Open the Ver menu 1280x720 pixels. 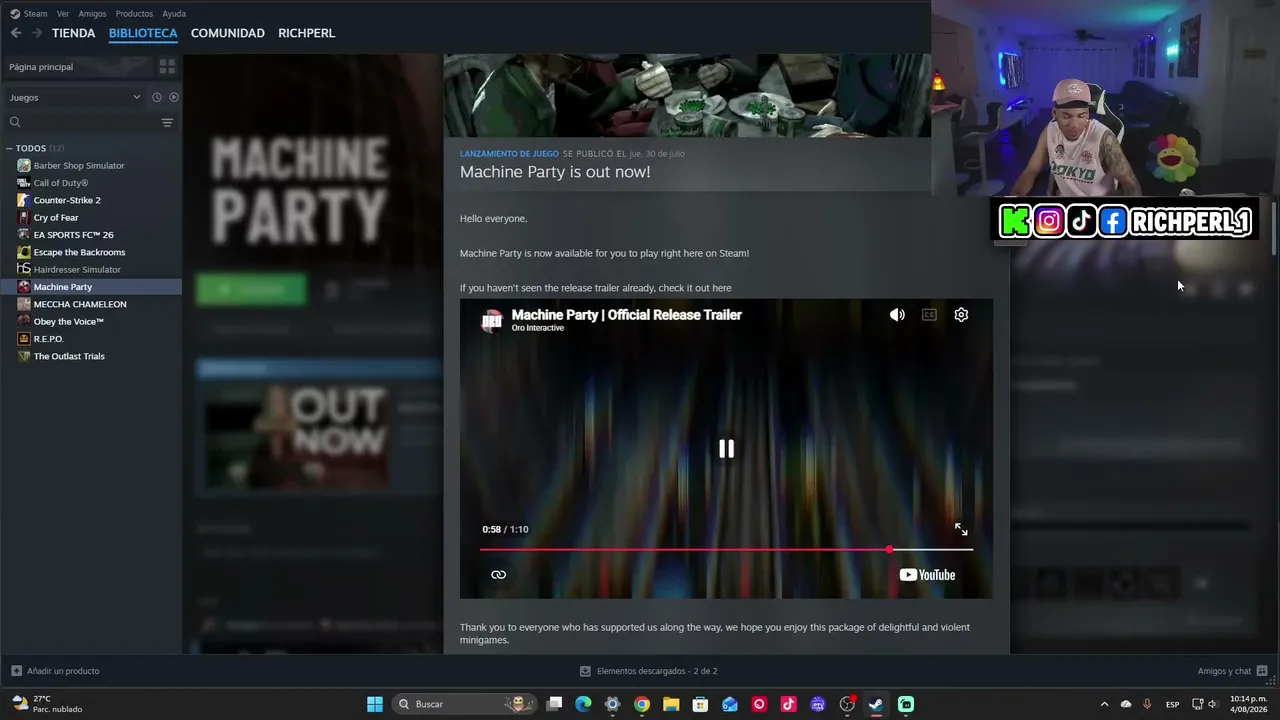pyautogui.click(x=63, y=14)
